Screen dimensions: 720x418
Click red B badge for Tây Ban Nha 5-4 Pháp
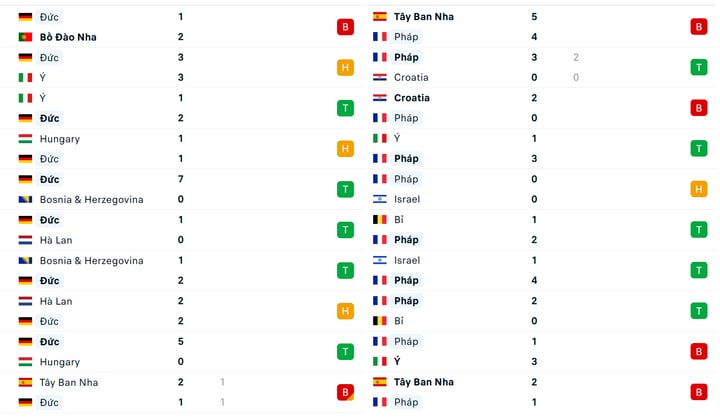point(699,27)
